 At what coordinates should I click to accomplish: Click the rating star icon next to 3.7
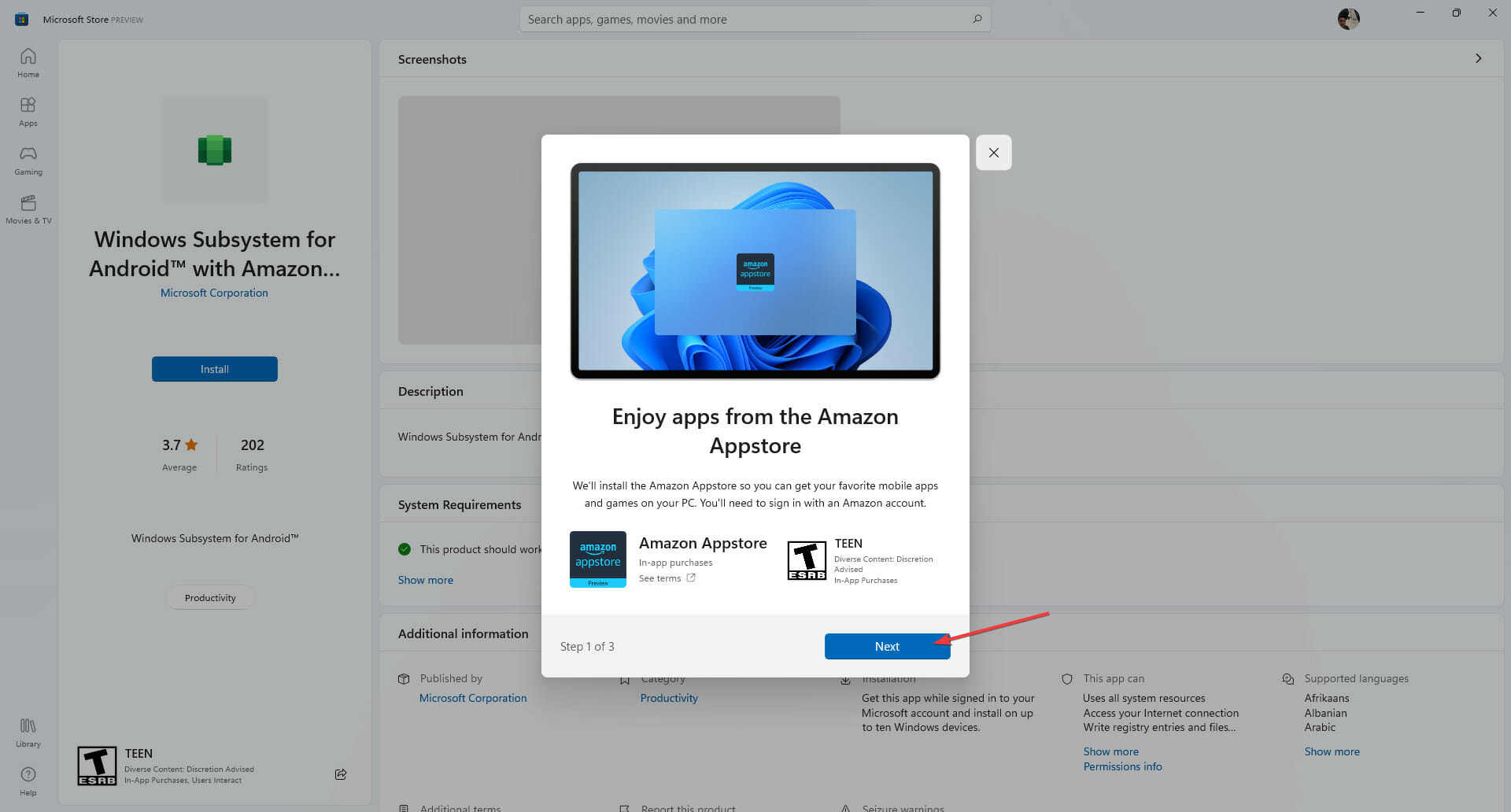coord(191,445)
